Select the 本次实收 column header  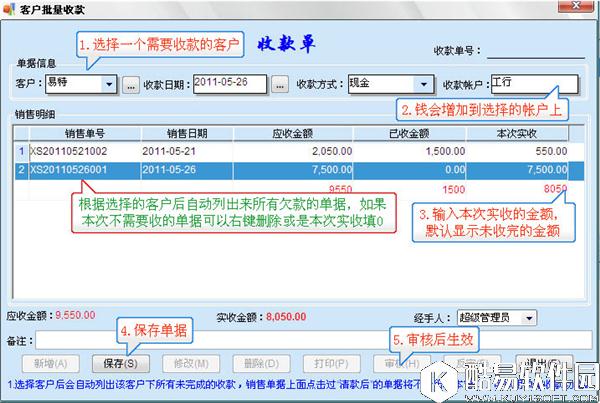tap(517, 134)
